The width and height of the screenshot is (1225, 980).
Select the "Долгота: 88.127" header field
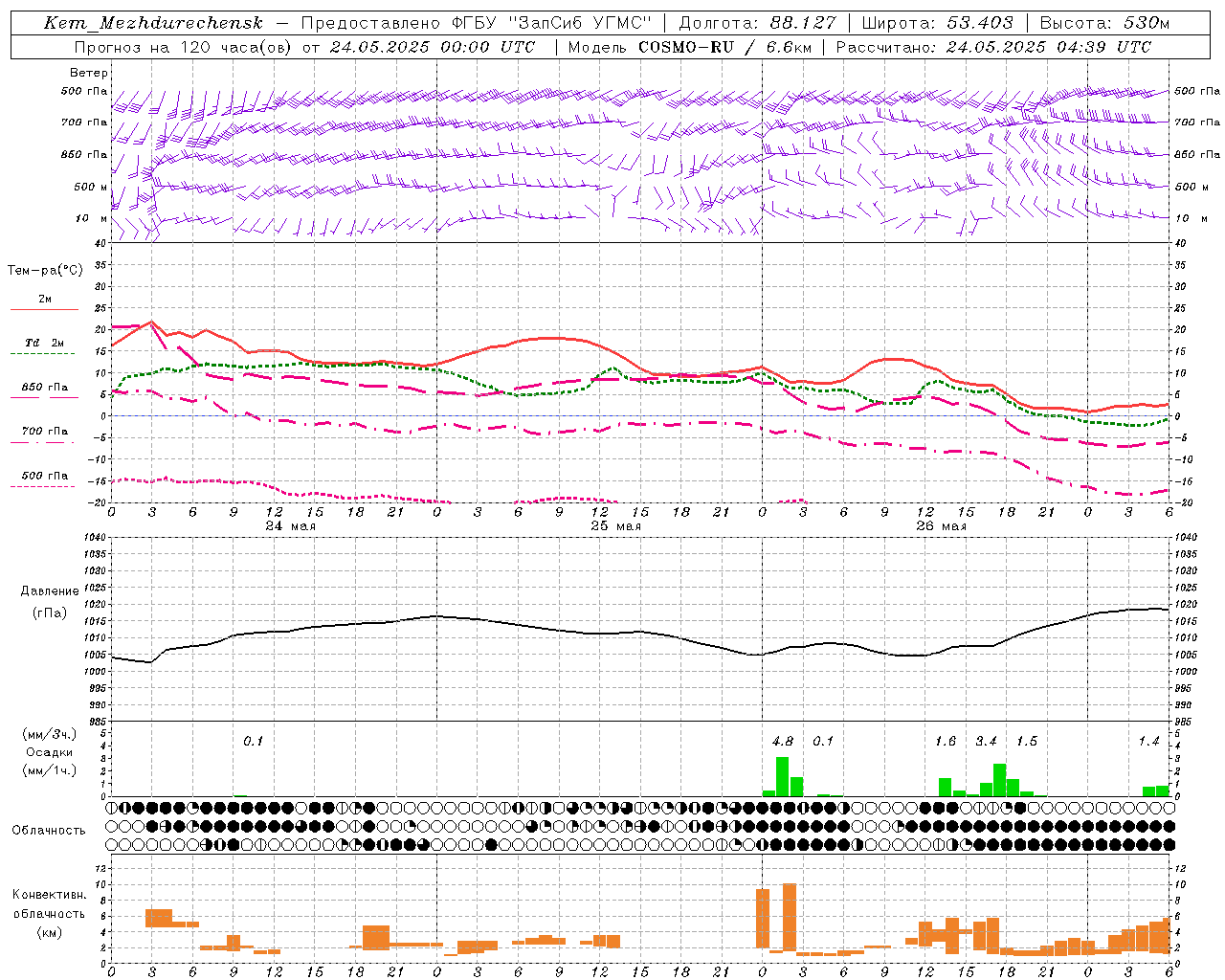(757, 23)
